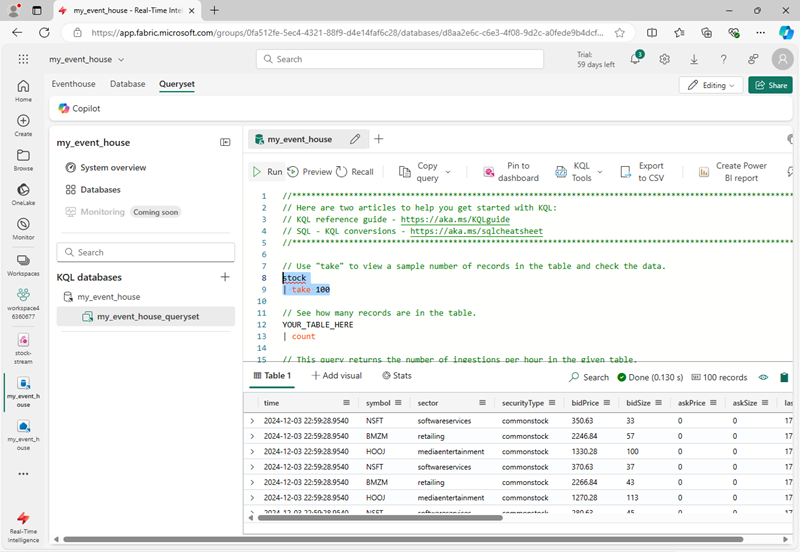Click the Fabric top Search box
The height and width of the screenshot is (552, 800).
point(400,59)
